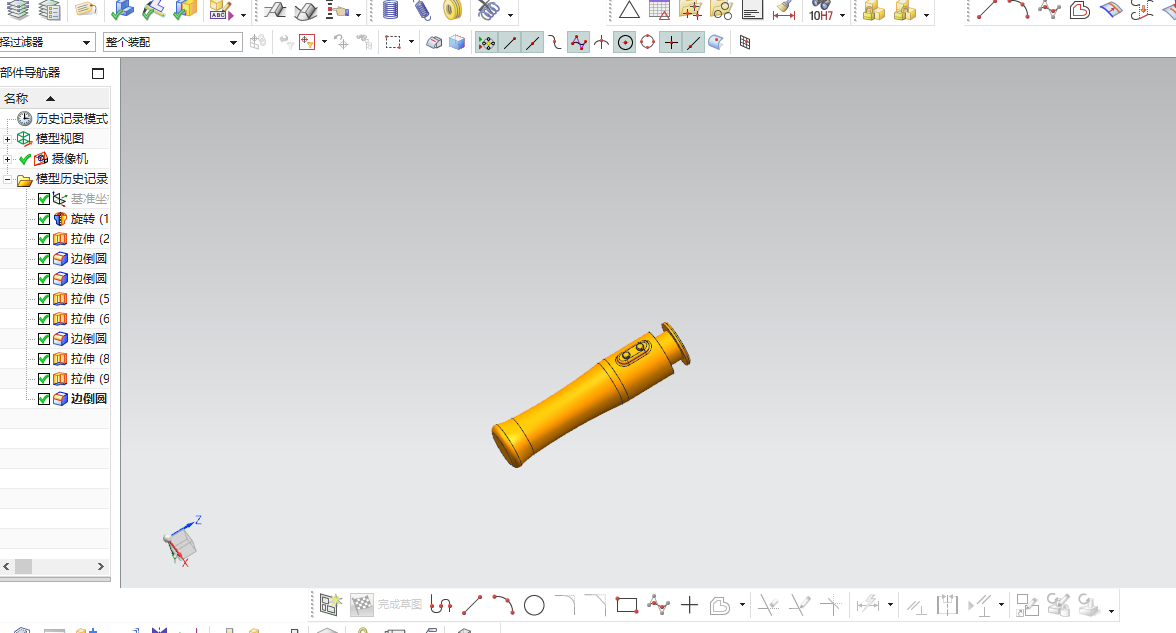1176x633 pixels.
Task: Select the profile curve sketch tool
Action: tap(441, 605)
